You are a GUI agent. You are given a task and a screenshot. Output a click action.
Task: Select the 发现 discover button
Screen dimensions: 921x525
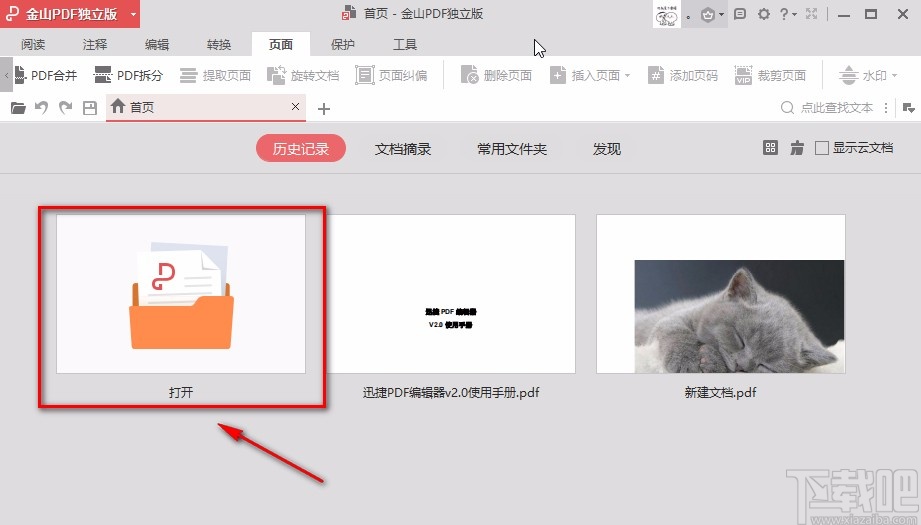pos(607,149)
